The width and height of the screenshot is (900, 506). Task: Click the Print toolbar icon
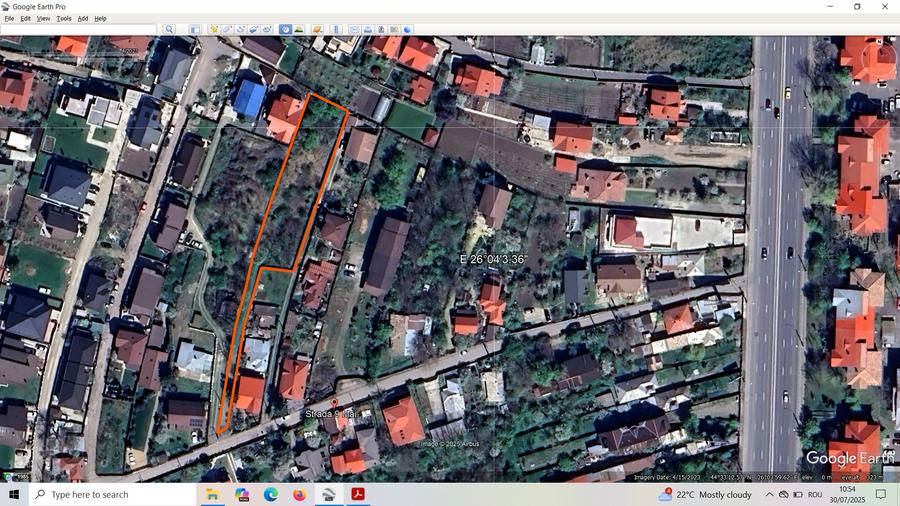click(x=368, y=29)
